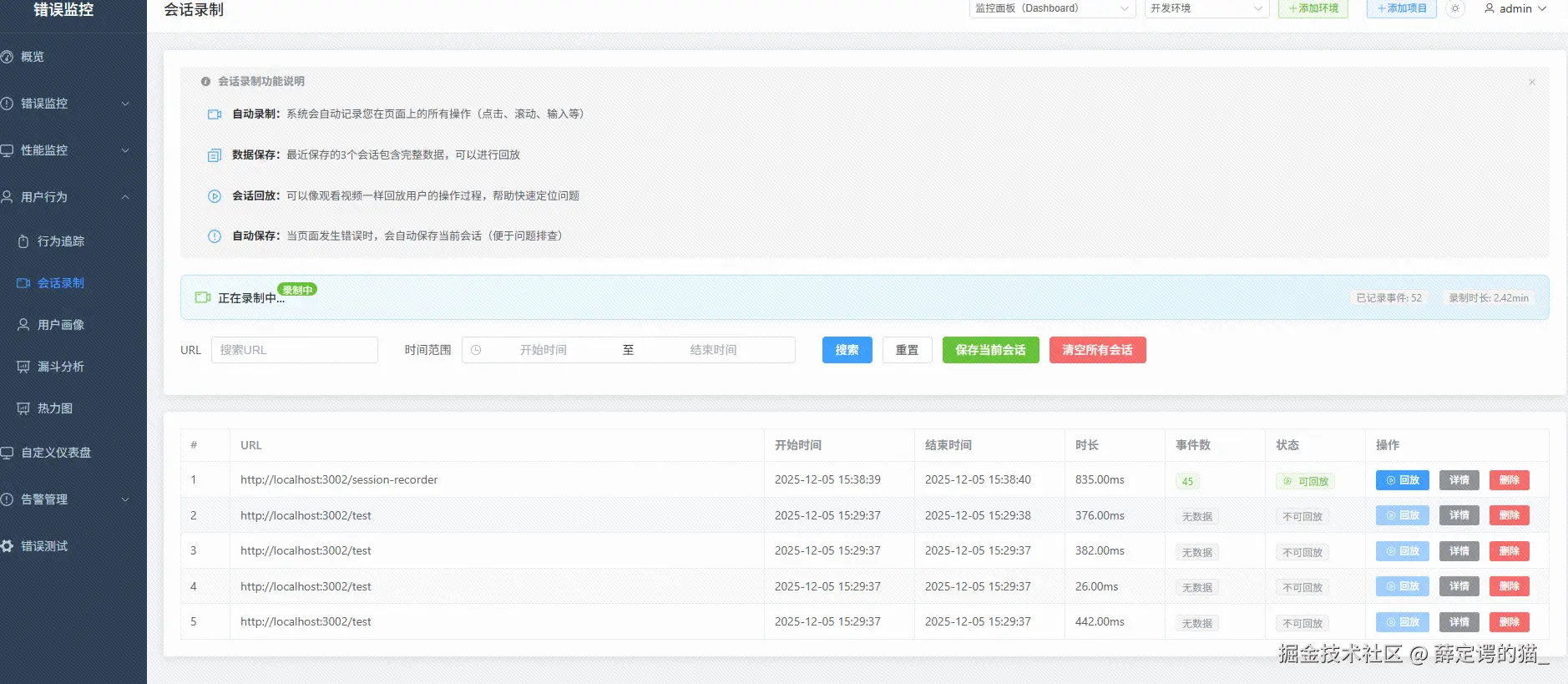This screenshot has width=1568, height=684.
Task: Open the 漏斗分析 menu item
Action: (x=73, y=367)
